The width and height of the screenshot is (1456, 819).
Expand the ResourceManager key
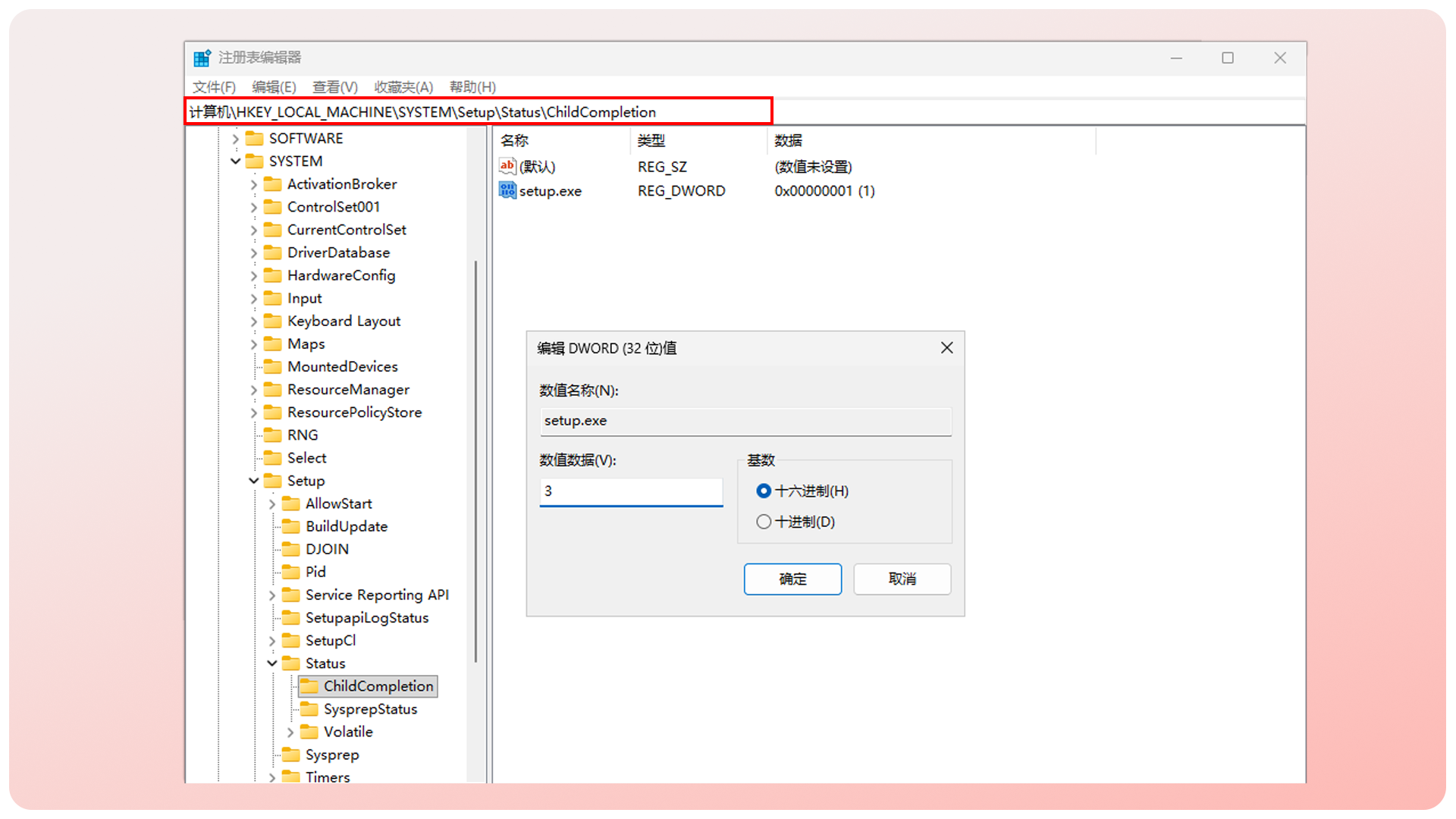point(254,390)
